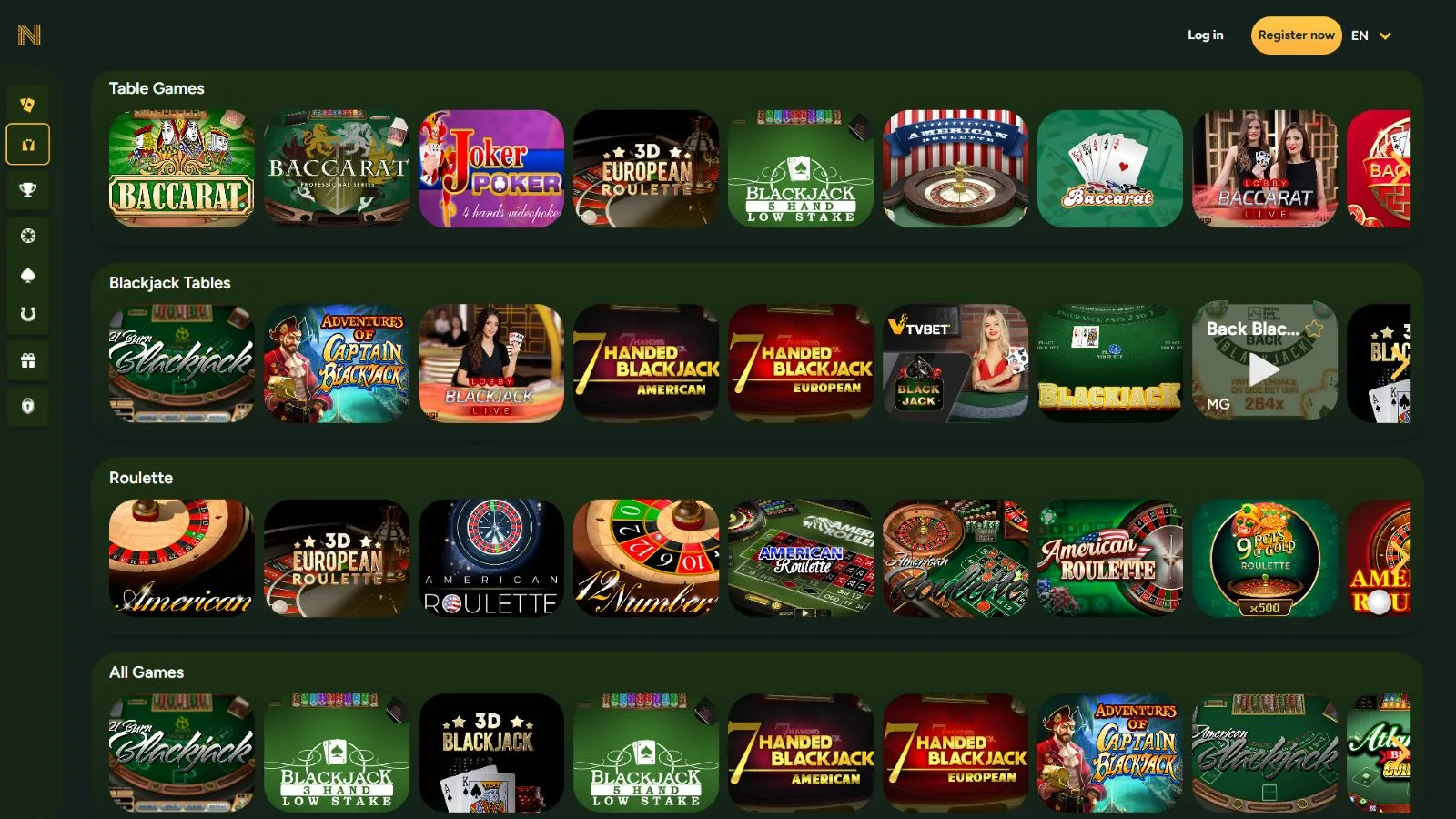Viewport: 1456px width, 819px height.
Task: Expand the EN language dropdown
Action: click(x=1371, y=35)
